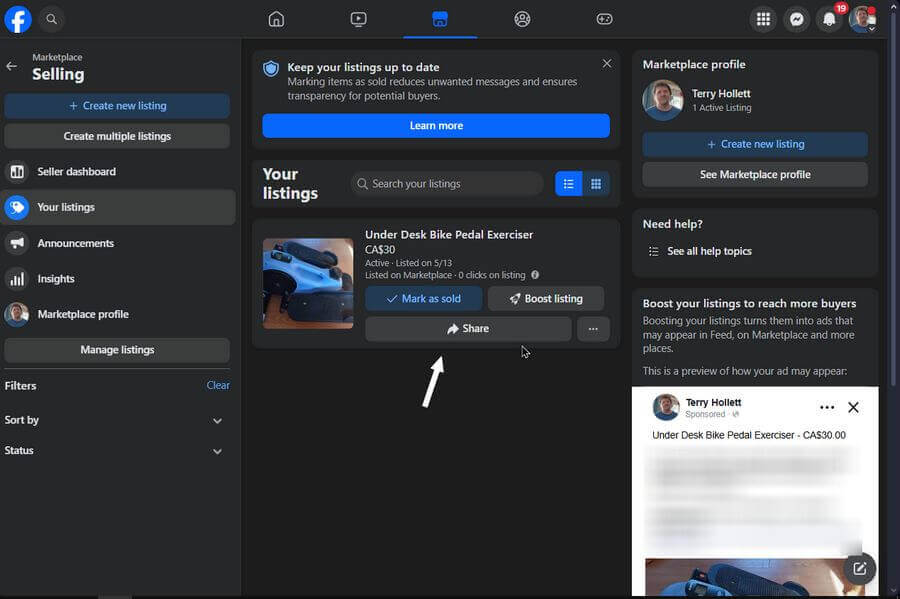This screenshot has width=900, height=599.
Task: Click Mark as sold button
Action: pyautogui.click(x=424, y=298)
